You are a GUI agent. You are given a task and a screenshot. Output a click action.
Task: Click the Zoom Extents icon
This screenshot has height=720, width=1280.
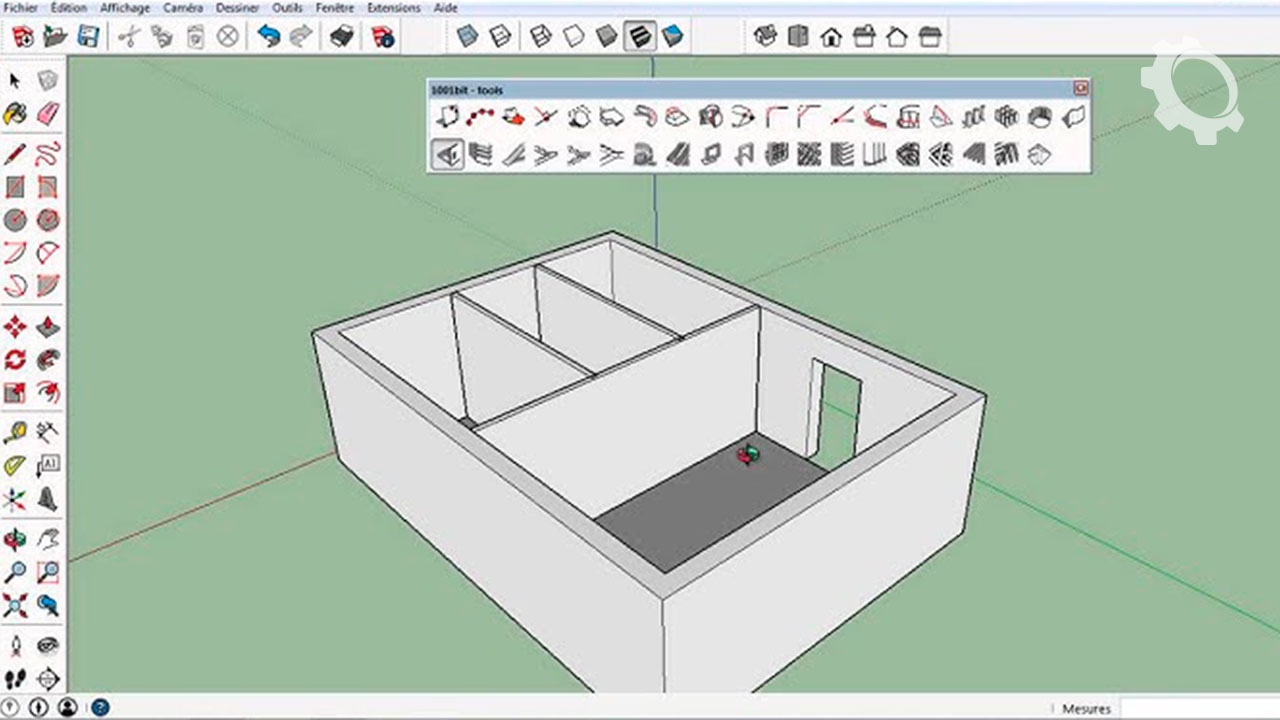(x=15, y=605)
